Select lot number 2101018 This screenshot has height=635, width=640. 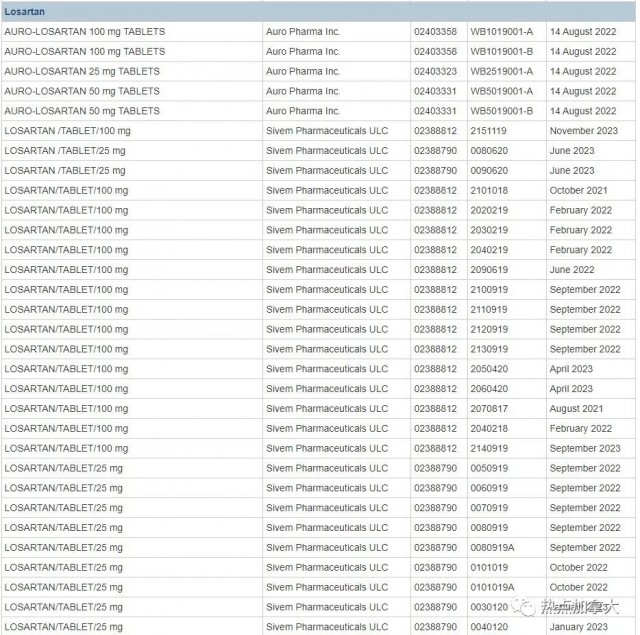coord(489,191)
